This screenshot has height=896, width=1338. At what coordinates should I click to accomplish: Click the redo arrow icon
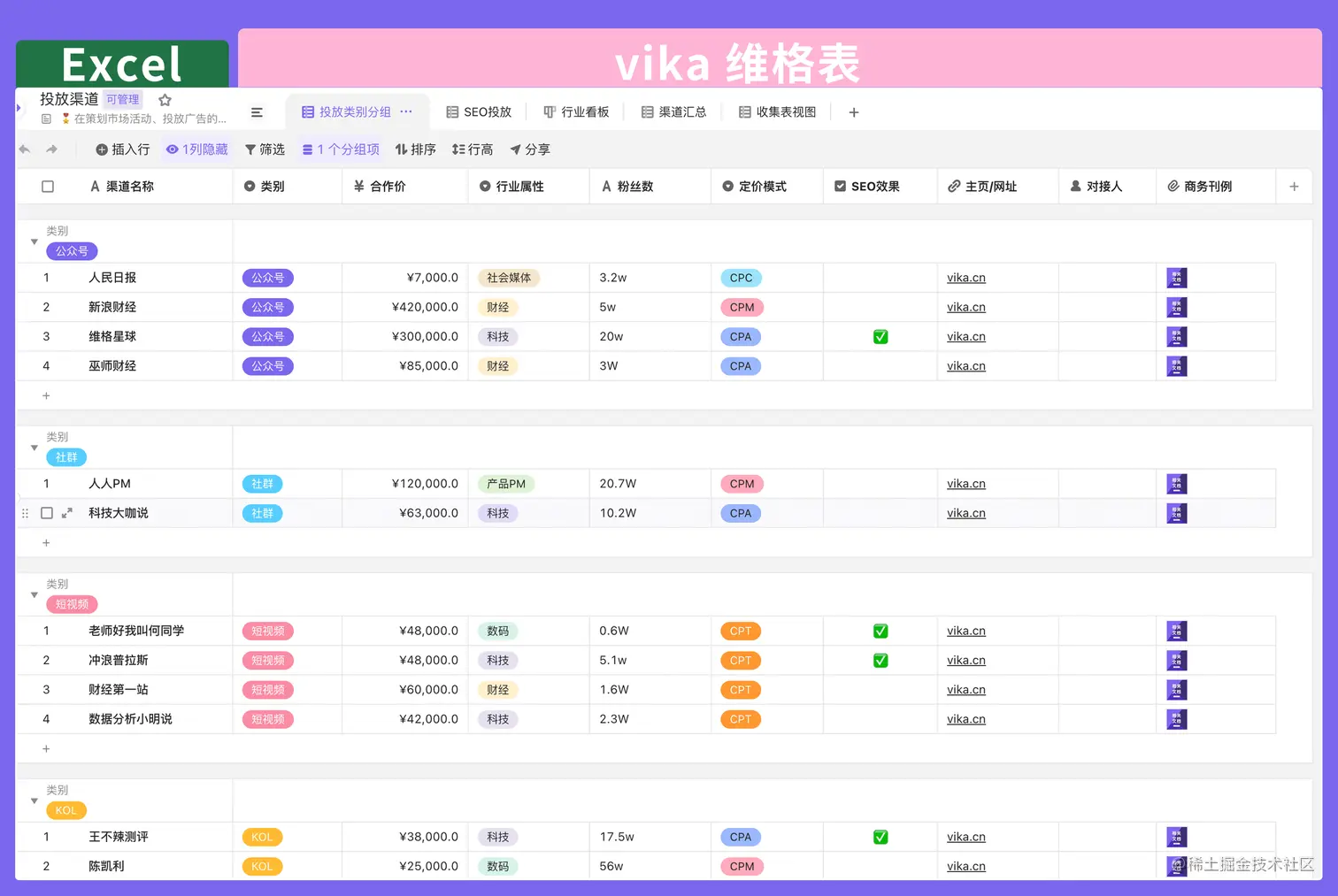tap(52, 149)
